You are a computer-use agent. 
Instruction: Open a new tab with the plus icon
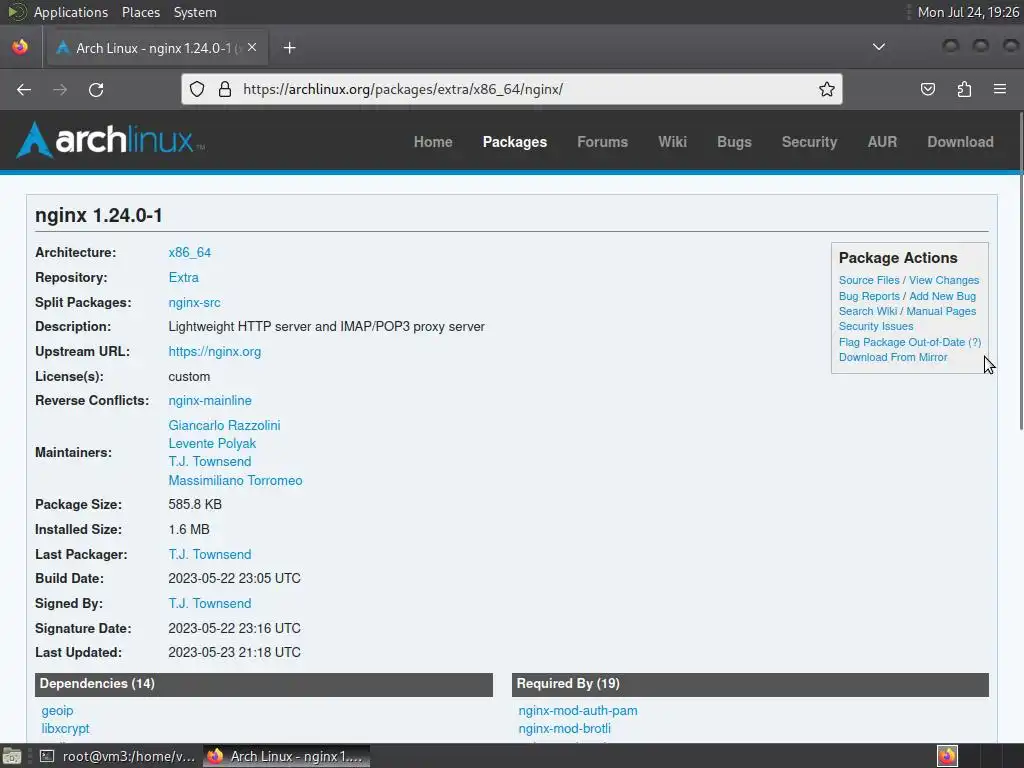coord(289,48)
